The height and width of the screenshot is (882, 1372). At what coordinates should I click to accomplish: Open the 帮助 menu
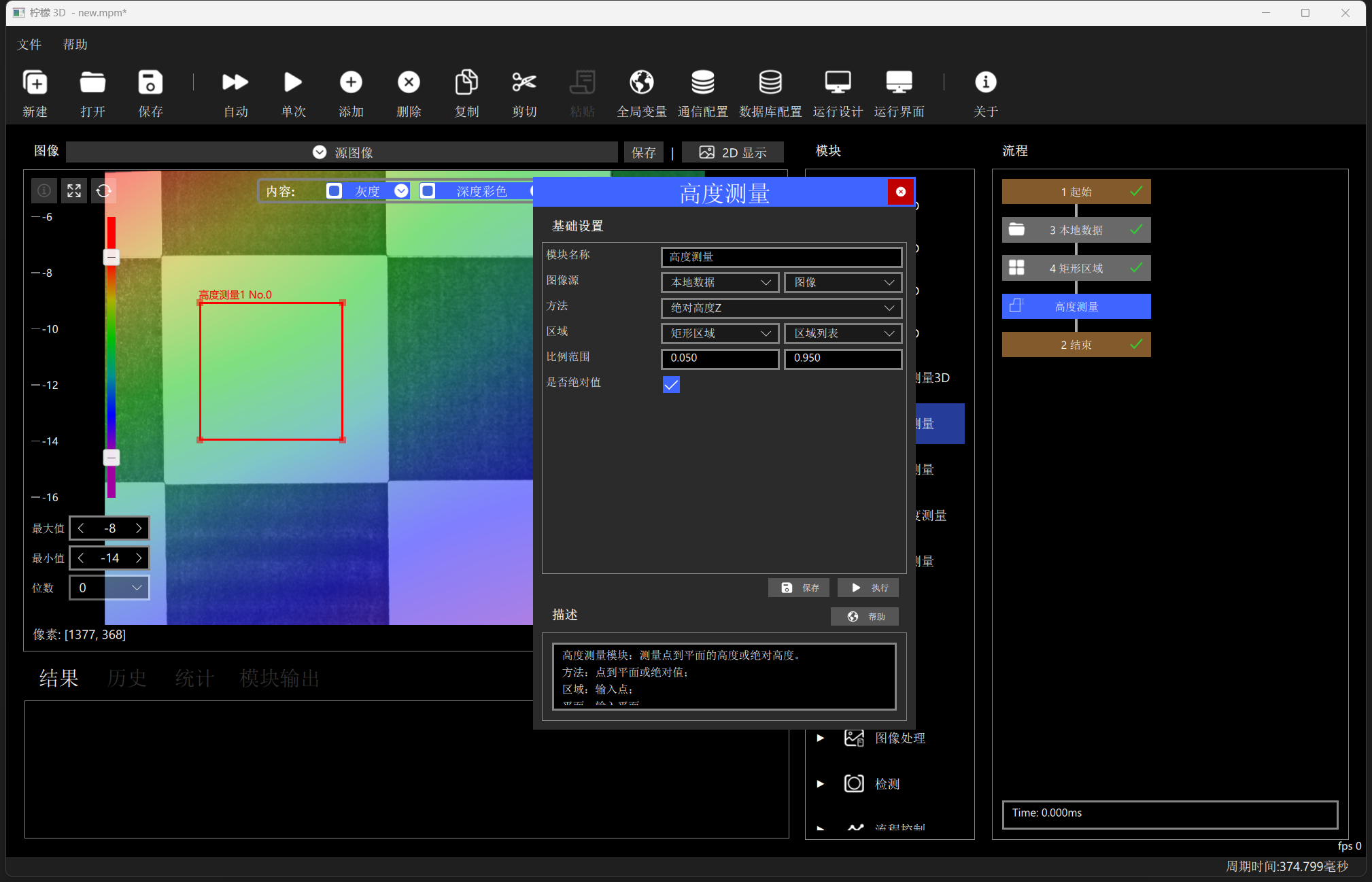75,44
